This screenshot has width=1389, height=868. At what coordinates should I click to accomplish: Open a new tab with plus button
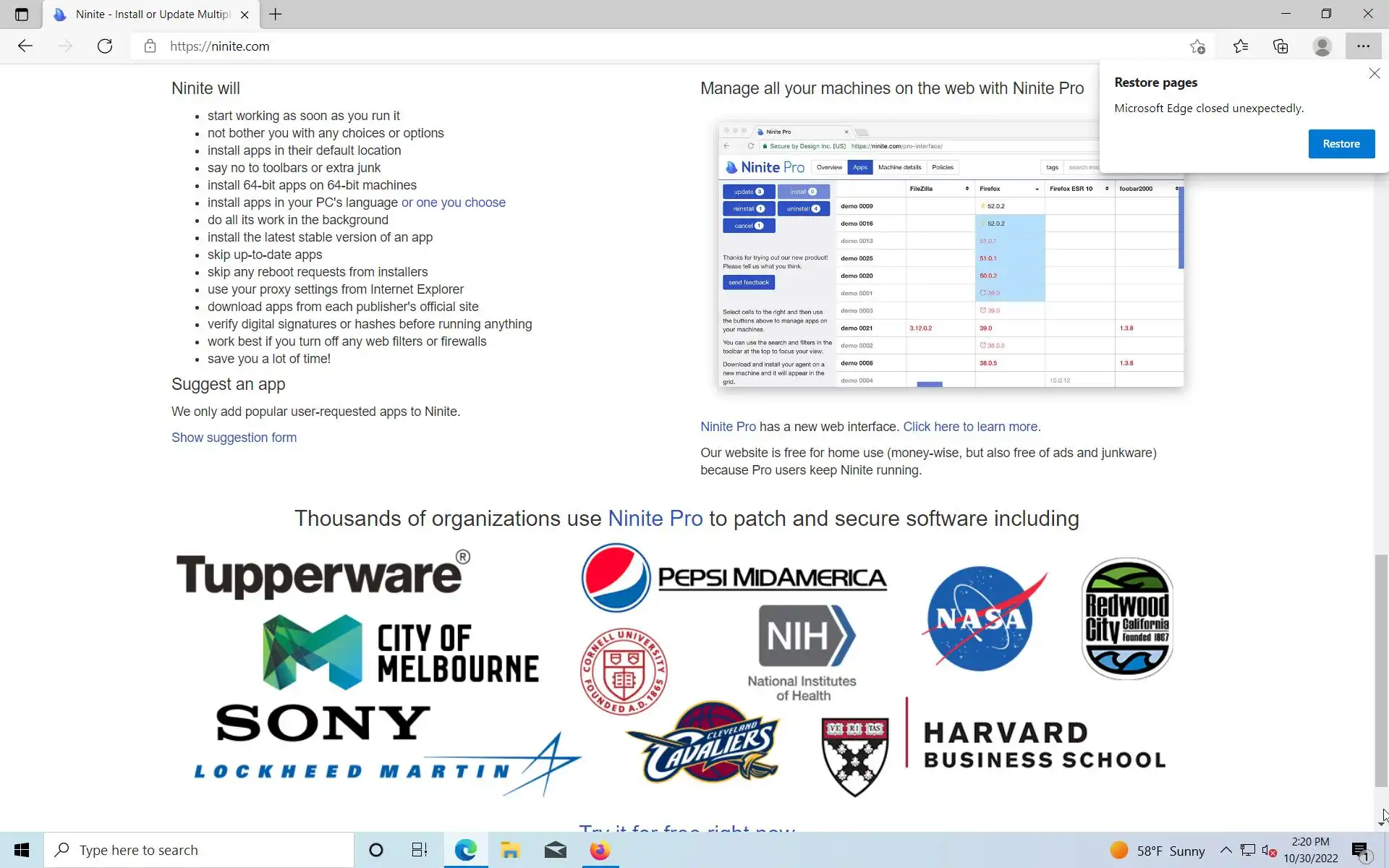click(x=276, y=14)
